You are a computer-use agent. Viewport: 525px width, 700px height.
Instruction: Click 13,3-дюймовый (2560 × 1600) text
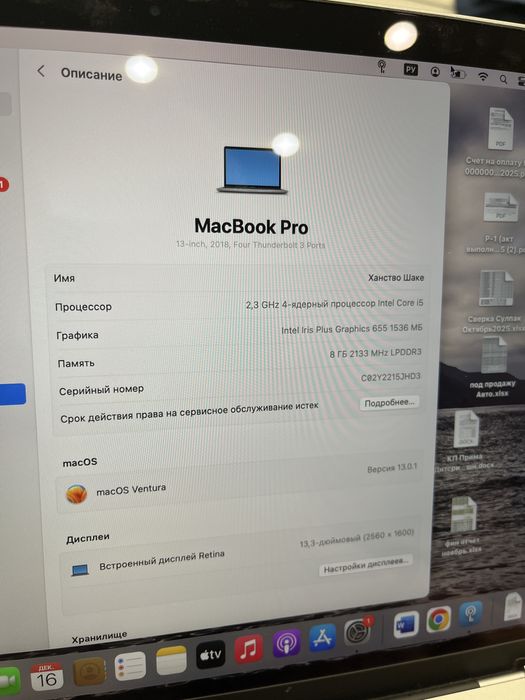point(356,538)
